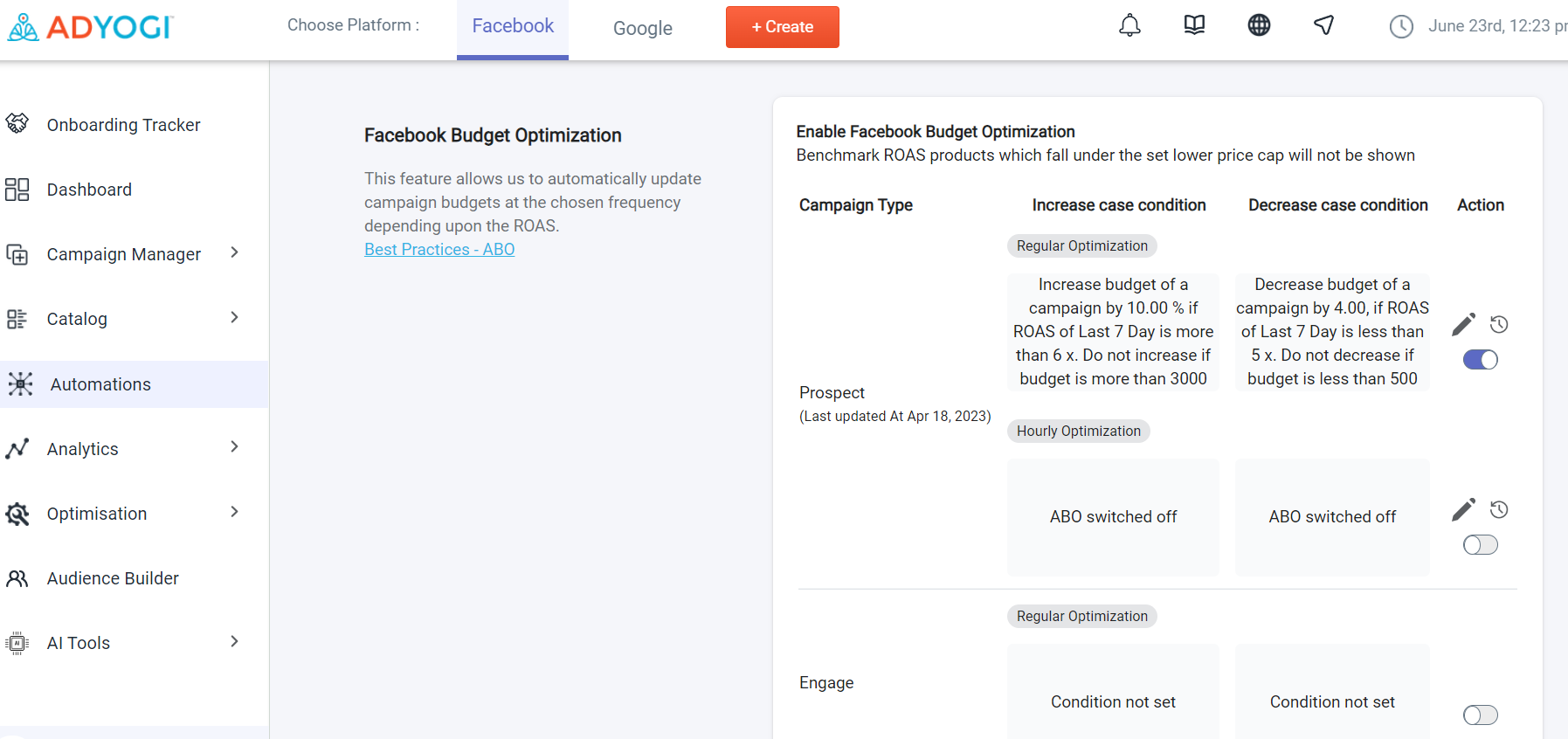Enable Engage Regular Optimization toggle
The image size is (1568, 739).
[1481, 715]
